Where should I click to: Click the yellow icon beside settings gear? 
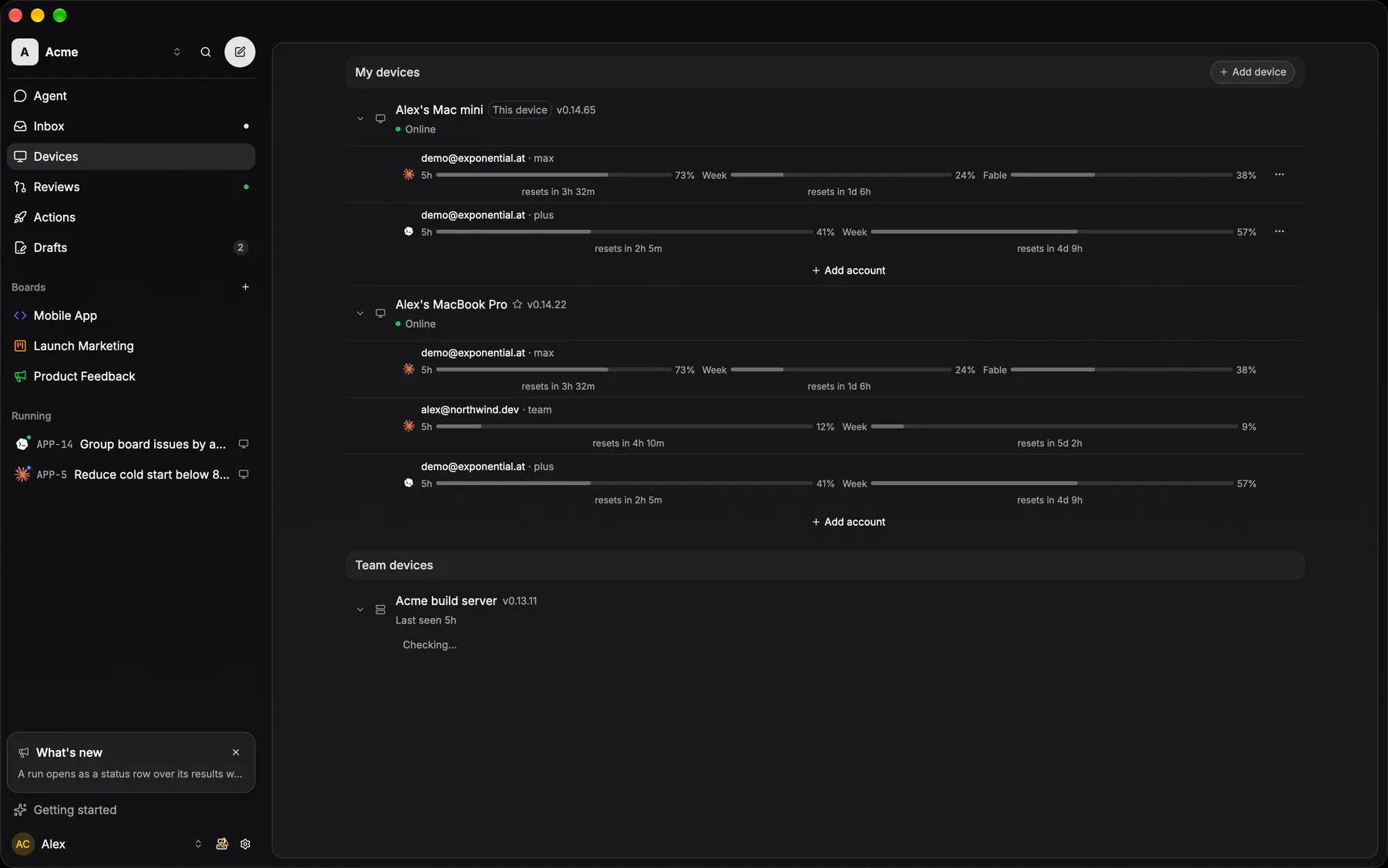(x=222, y=844)
